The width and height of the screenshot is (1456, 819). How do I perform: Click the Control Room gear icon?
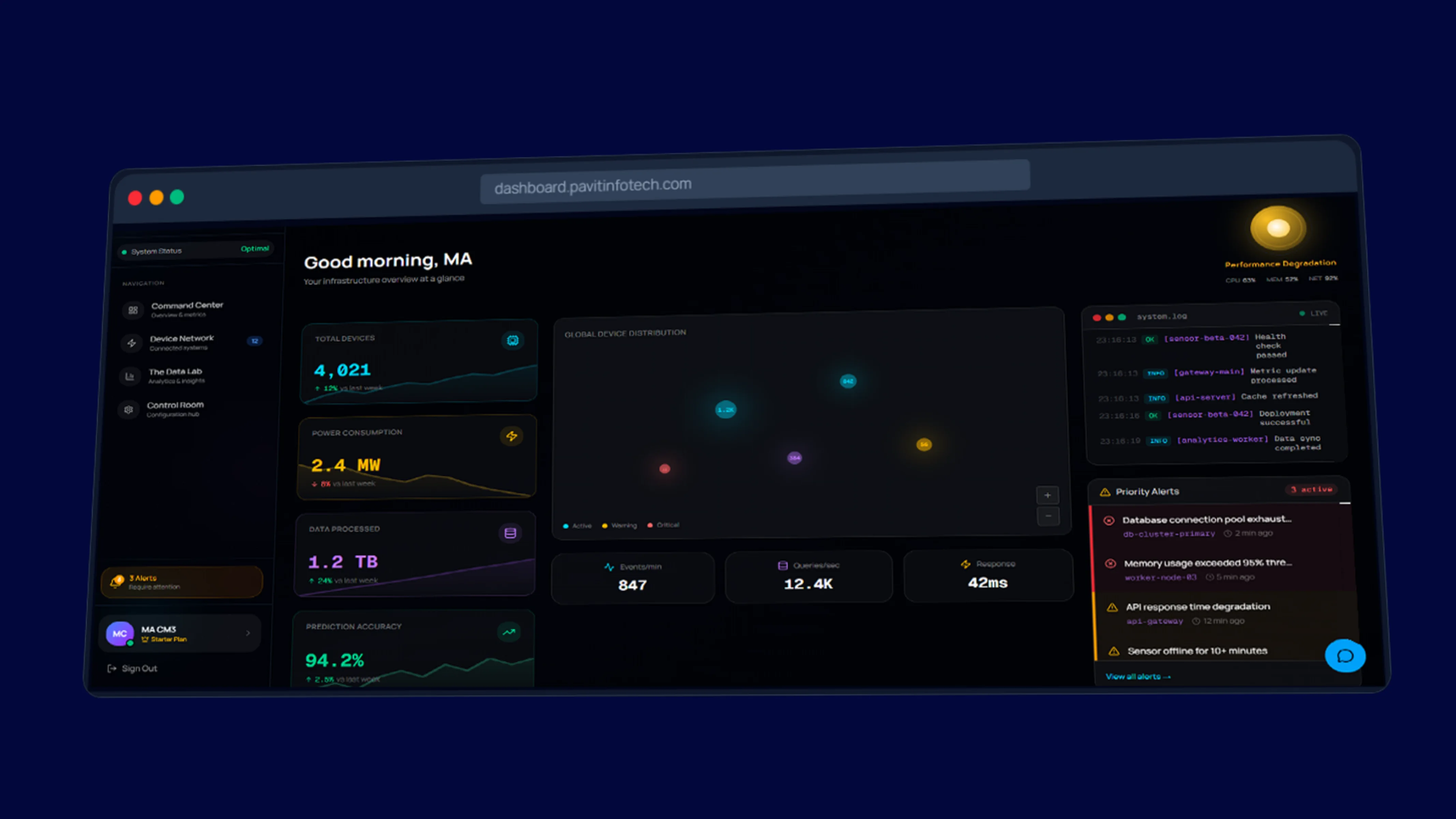coord(129,409)
